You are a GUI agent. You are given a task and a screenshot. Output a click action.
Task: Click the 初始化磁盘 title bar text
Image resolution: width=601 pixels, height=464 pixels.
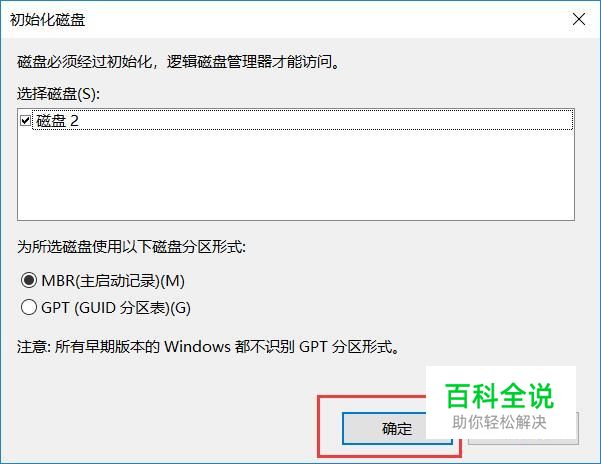47,20
